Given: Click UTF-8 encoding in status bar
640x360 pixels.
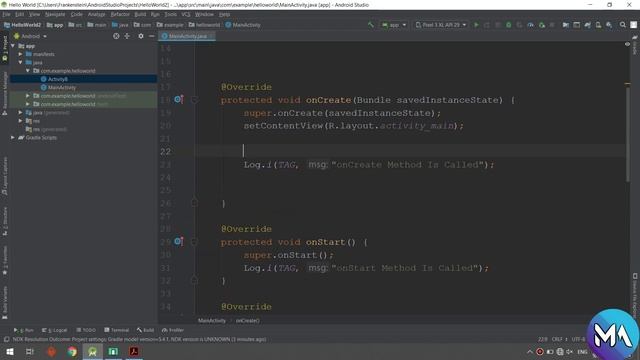Looking at the screenshot, I should (578, 339).
